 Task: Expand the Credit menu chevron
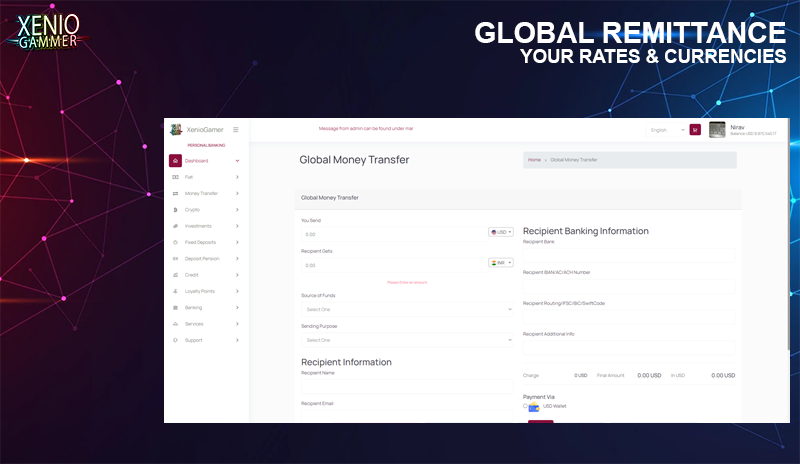pos(237,275)
